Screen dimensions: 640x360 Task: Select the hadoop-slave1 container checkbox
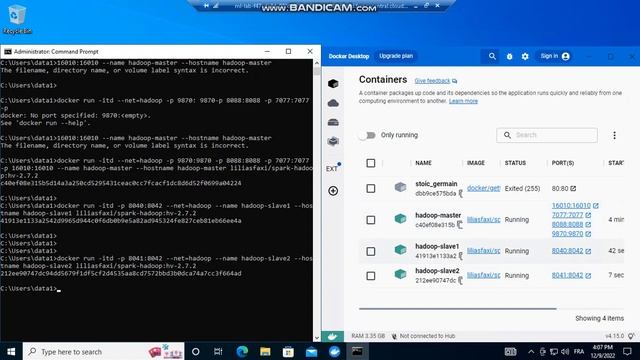[x=371, y=251]
